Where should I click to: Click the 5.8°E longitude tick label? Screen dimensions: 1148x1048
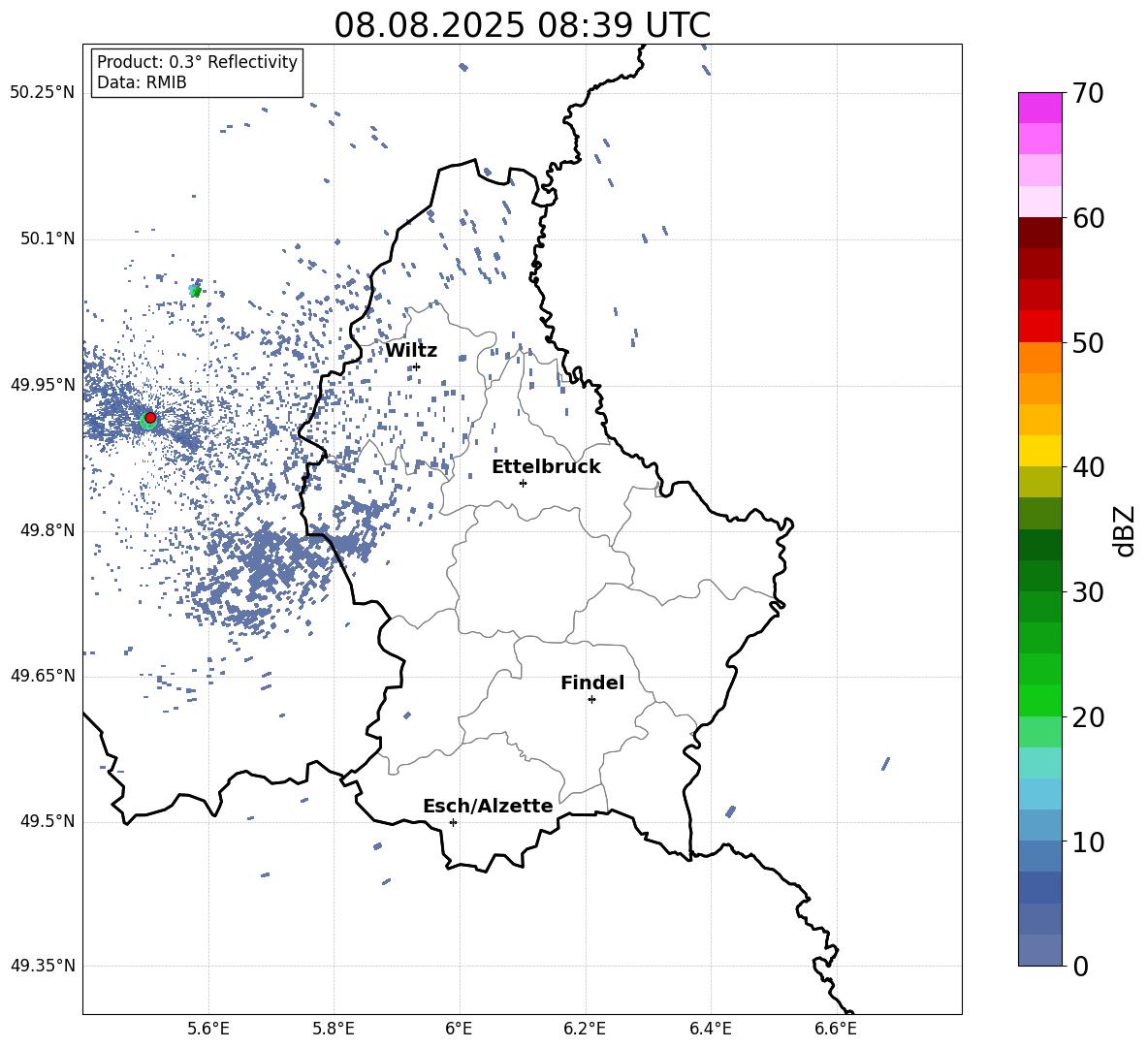click(x=334, y=1029)
